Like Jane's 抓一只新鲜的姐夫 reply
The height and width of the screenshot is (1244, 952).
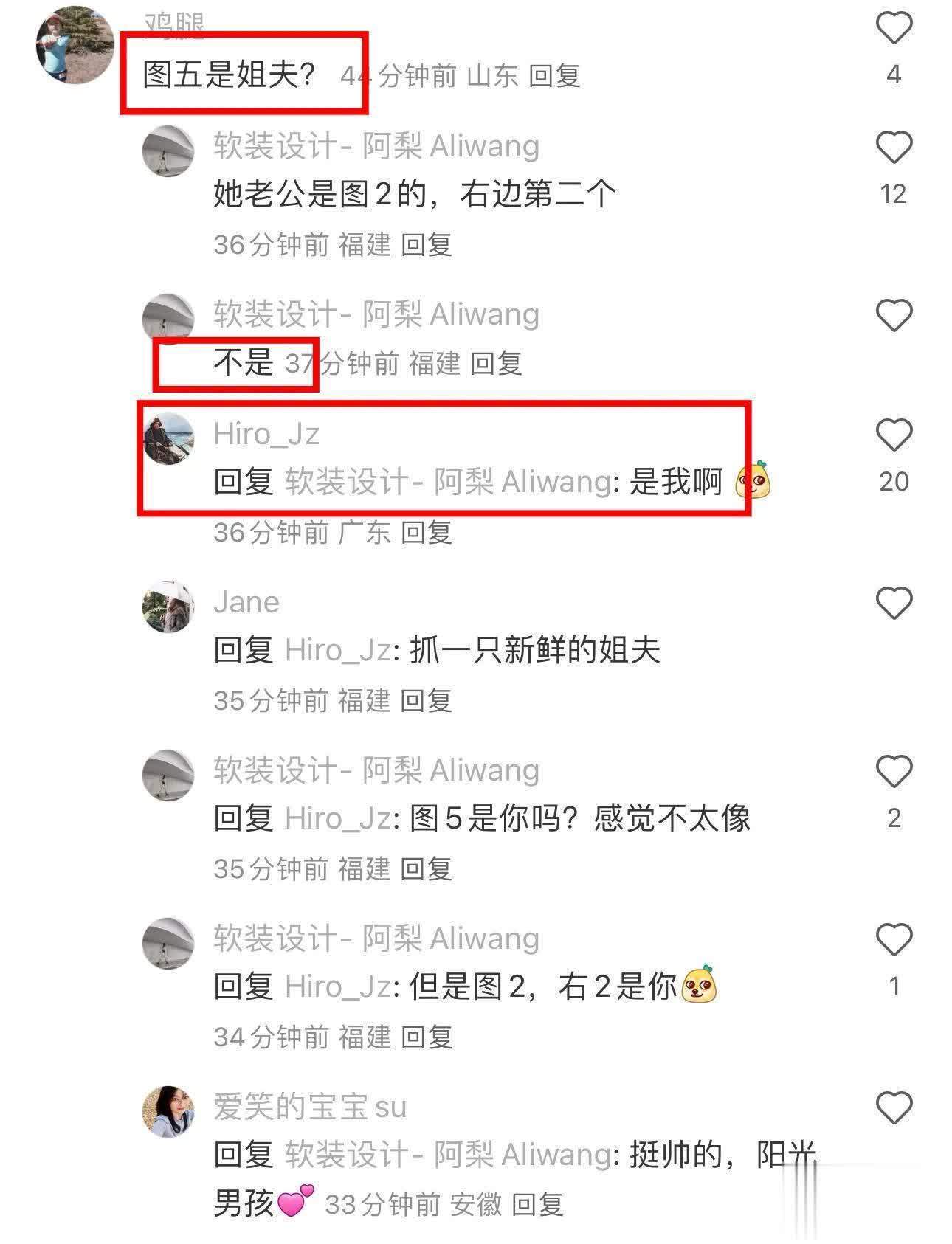tap(894, 603)
